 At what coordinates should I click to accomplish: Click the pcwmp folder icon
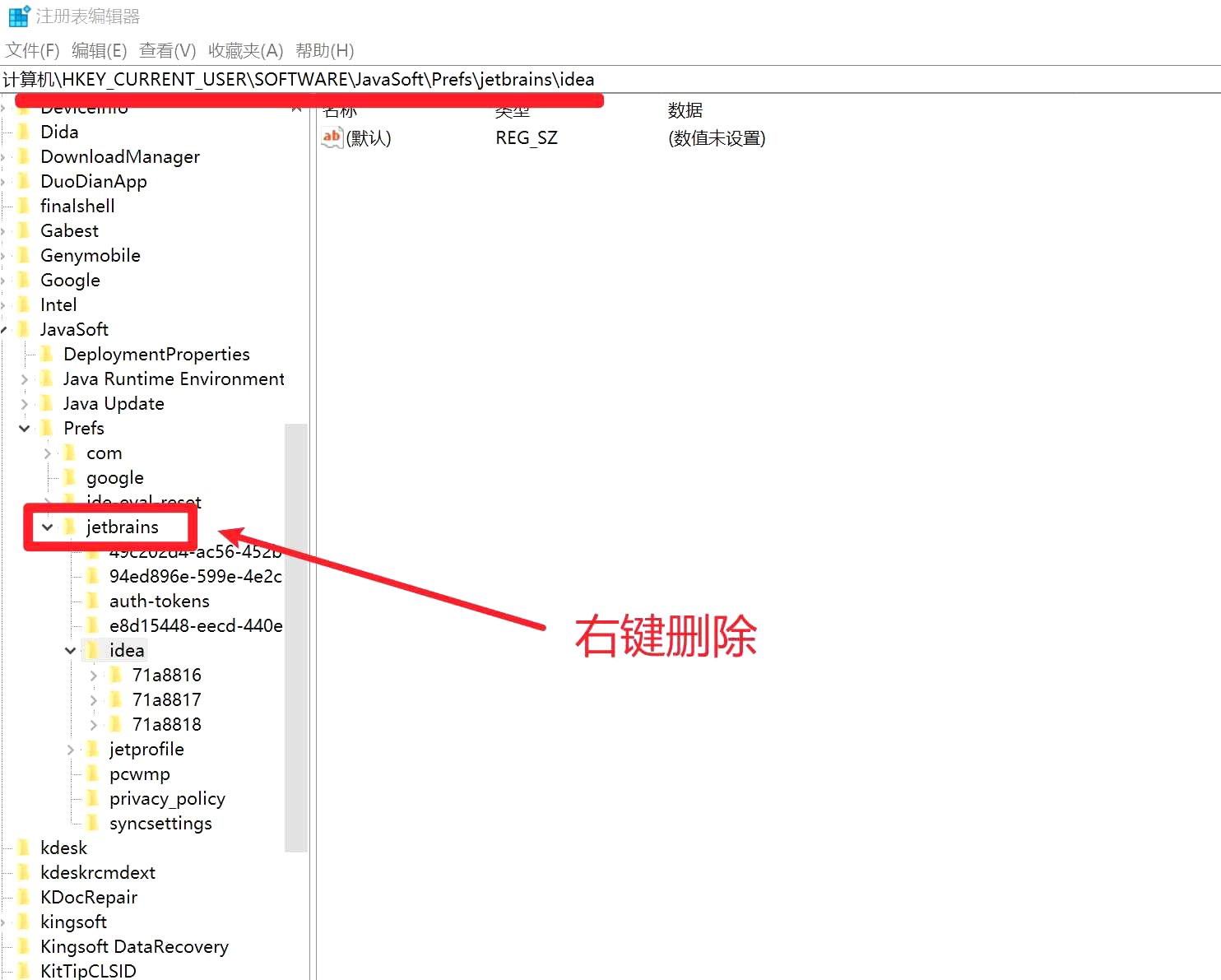(x=94, y=773)
